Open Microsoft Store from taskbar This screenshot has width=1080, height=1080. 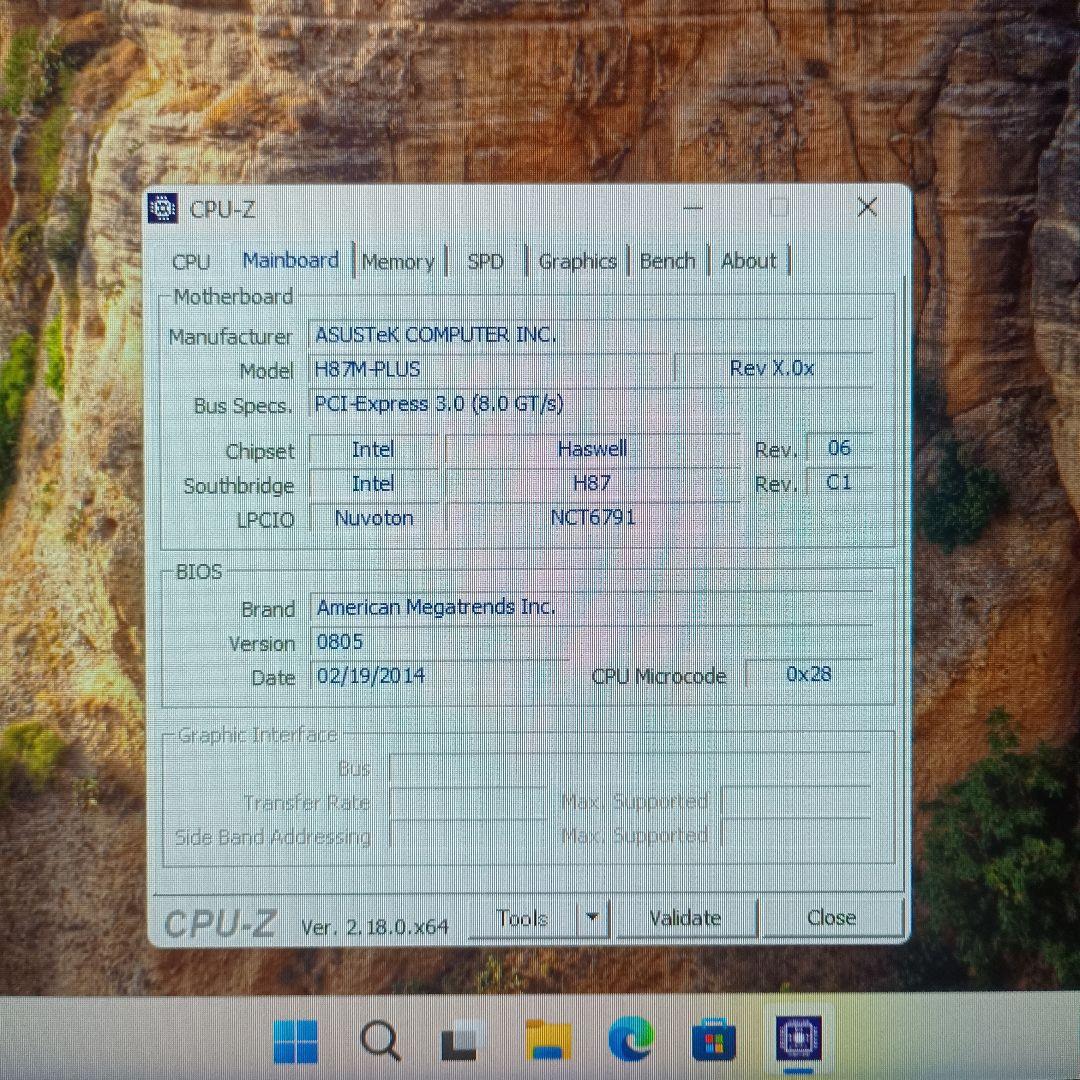[x=714, y=1041]
